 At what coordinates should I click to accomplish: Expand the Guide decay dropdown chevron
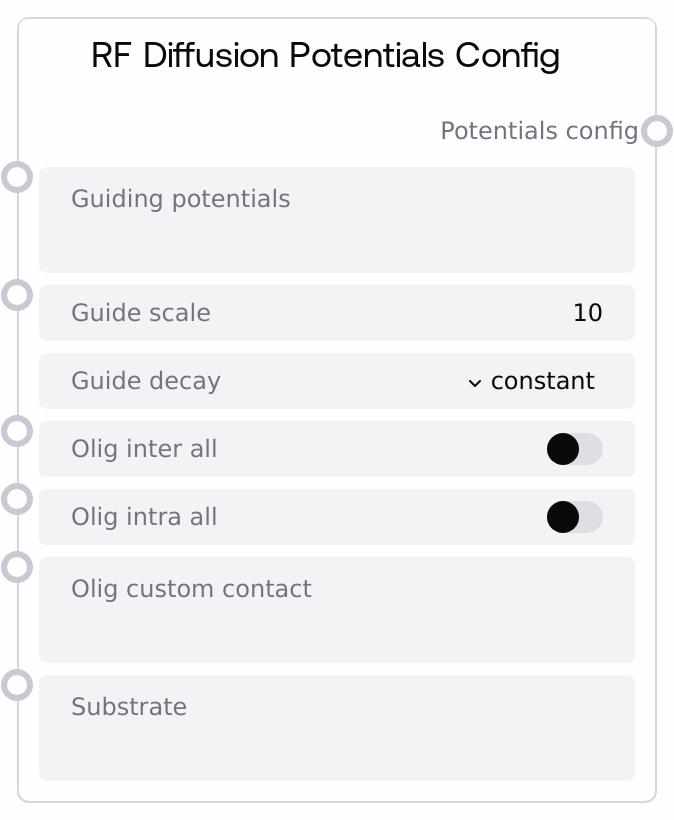click(475, 382)
